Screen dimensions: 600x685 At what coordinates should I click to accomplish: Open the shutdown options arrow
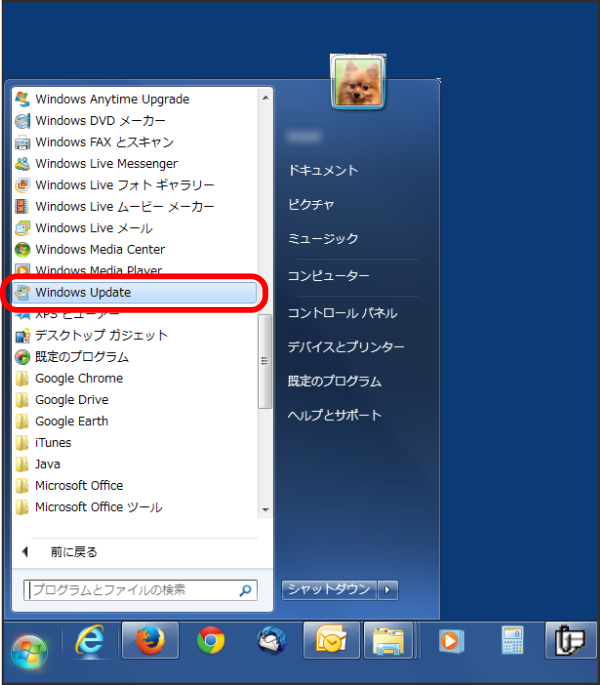click(387, 590)
